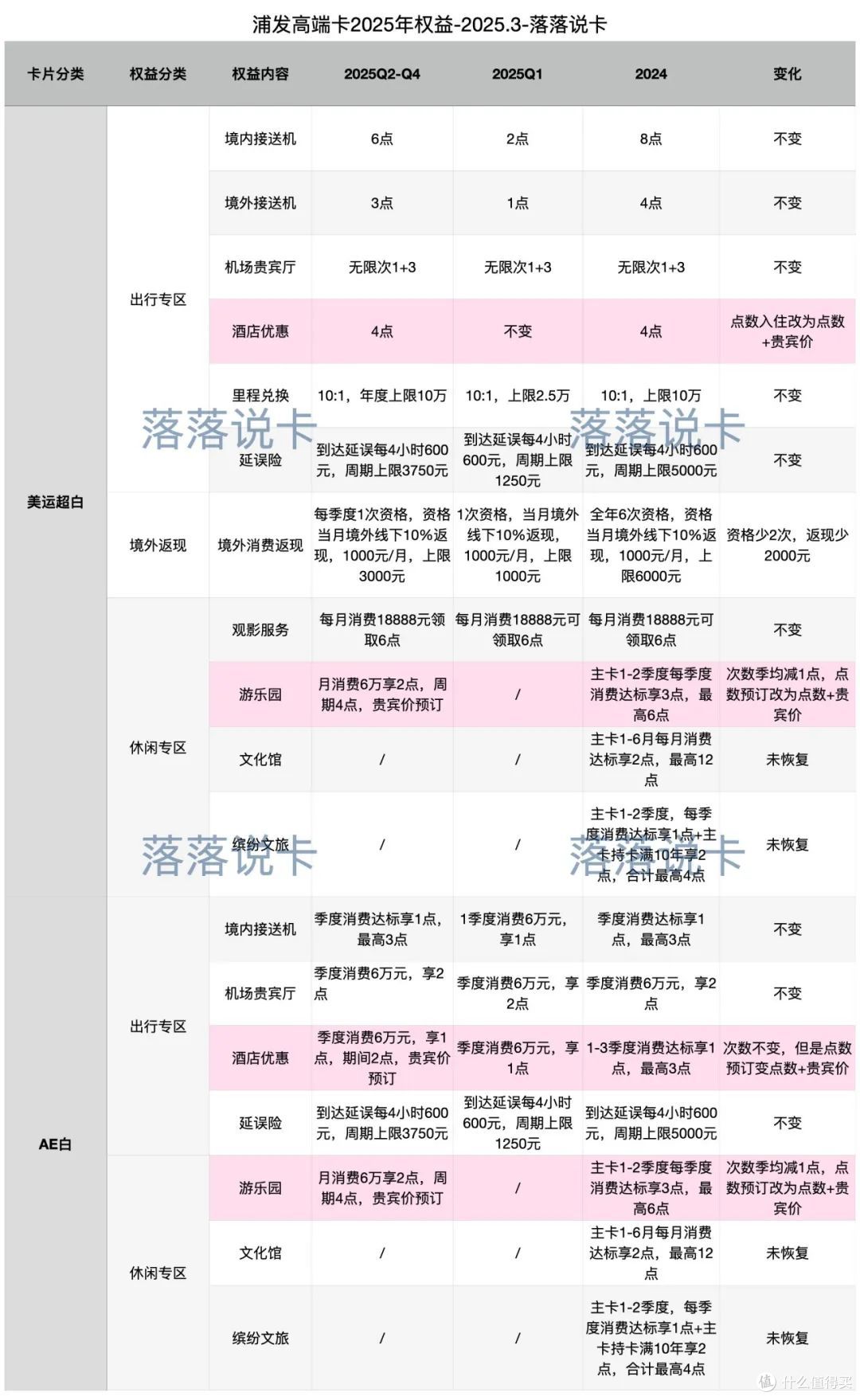Click 每季度1次资格 cell in 境外消费返现 row
860x1400 pixels.
tap(382, 546)
